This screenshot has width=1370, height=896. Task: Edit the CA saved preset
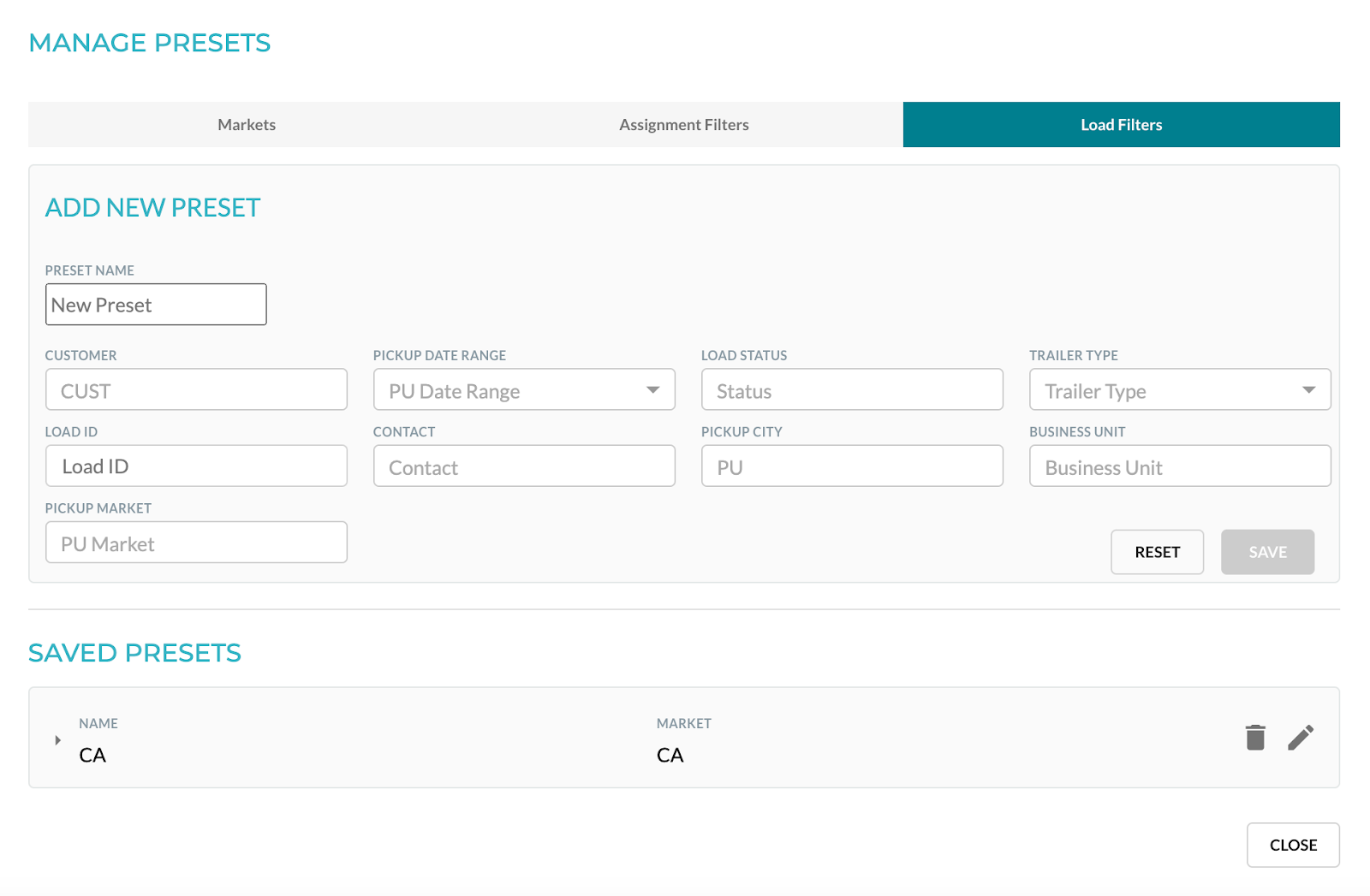coord(1301,737)
